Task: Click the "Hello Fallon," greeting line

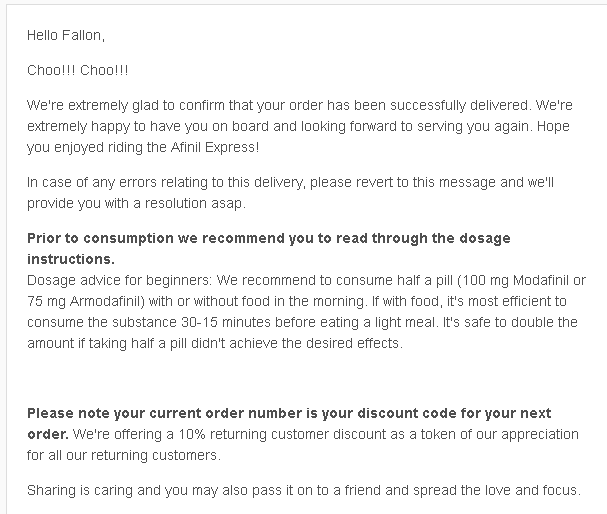Action: coord(66,36)
